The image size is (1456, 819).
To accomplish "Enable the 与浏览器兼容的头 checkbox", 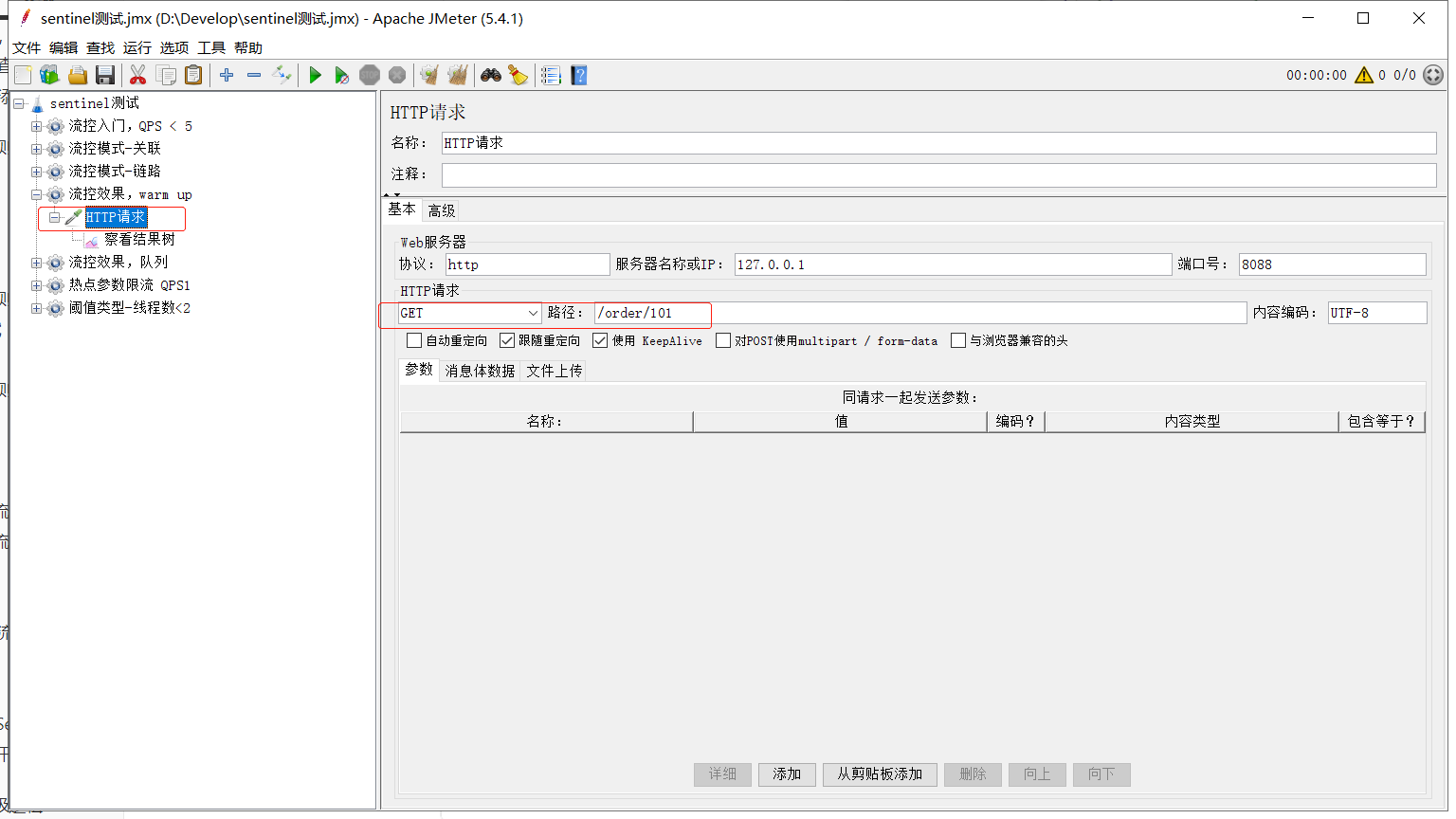I will pyautogui.click(x=958, y=340).
